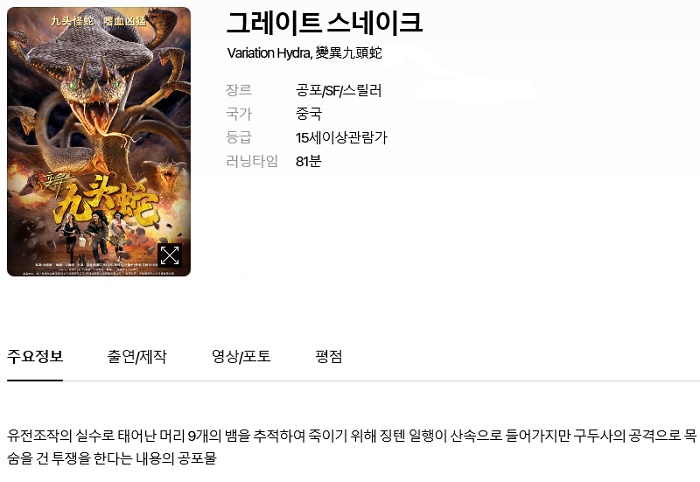
Task: Click the 등급 field label
Action: pos(239,137)
